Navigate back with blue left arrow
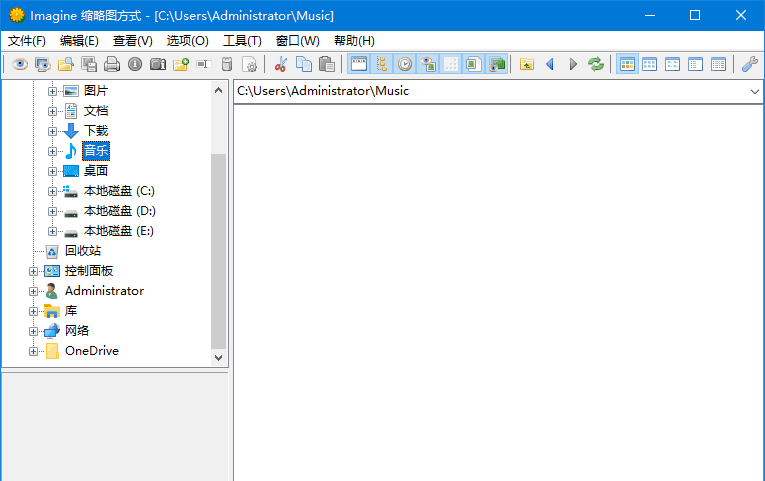The image size is (765, 481). click(550, 64)
